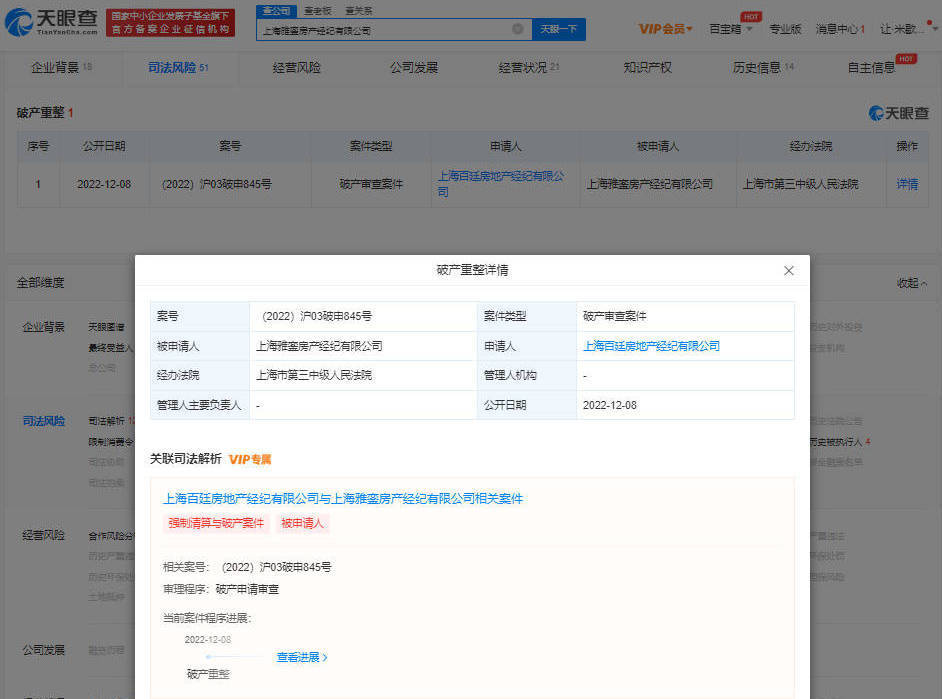Click the 天眼一下 search button
Image resolution: width=942 pixels, height=699 pixels.
coord(559,29)
